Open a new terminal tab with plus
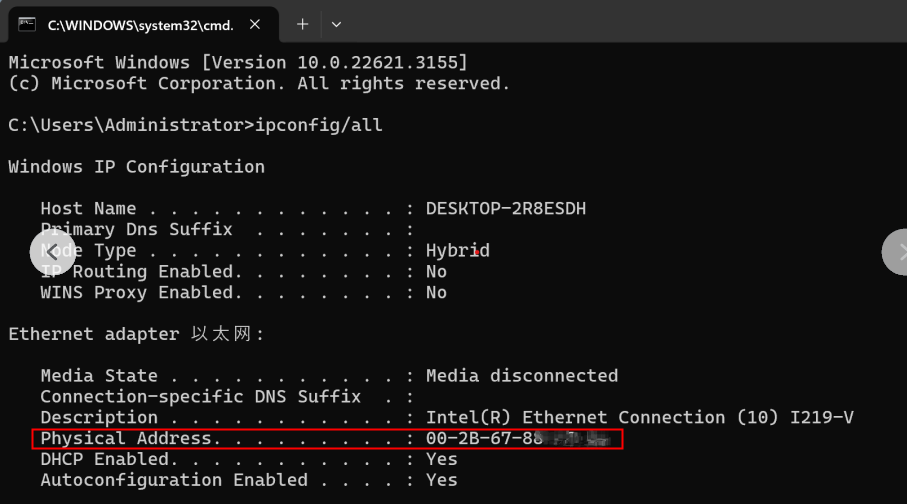The image size is (907, 504). coord(302,24)
